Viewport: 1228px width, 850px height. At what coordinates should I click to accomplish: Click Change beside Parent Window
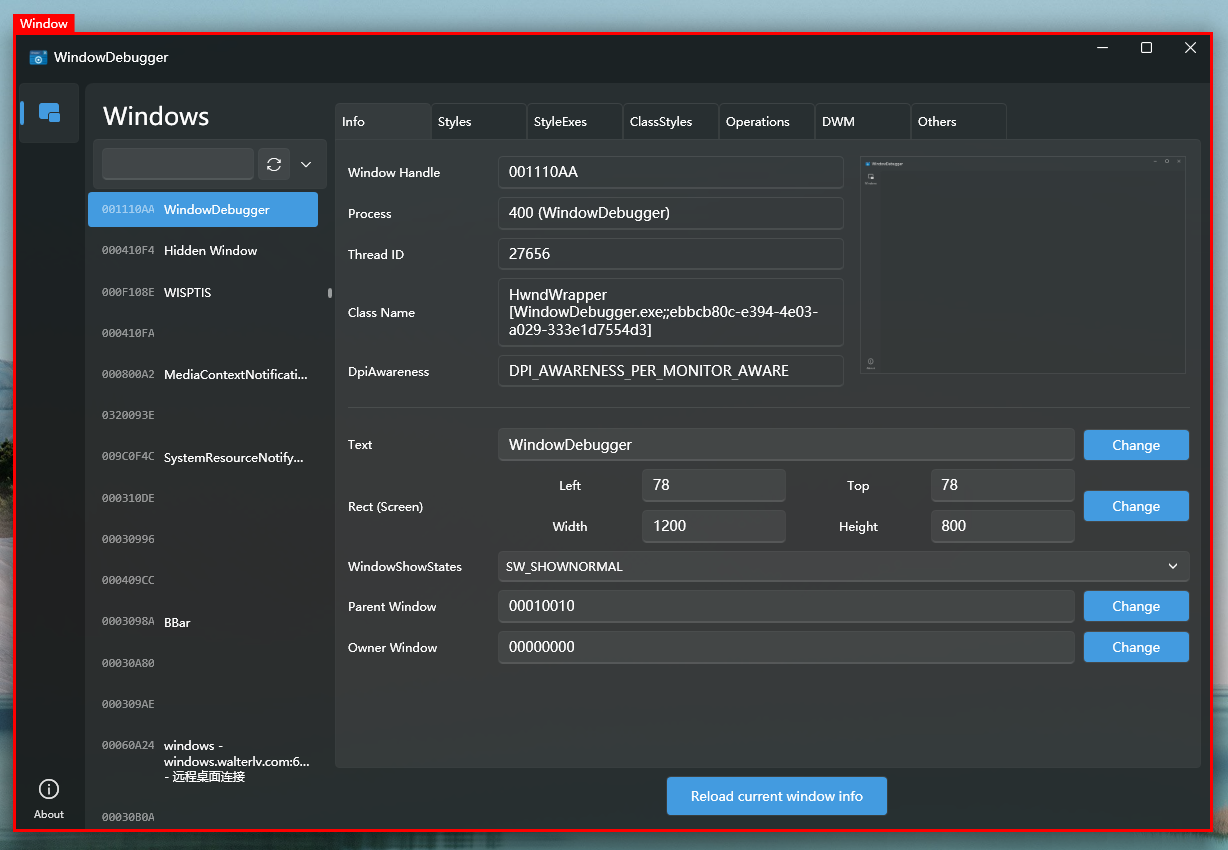[x=1136, y=606]
